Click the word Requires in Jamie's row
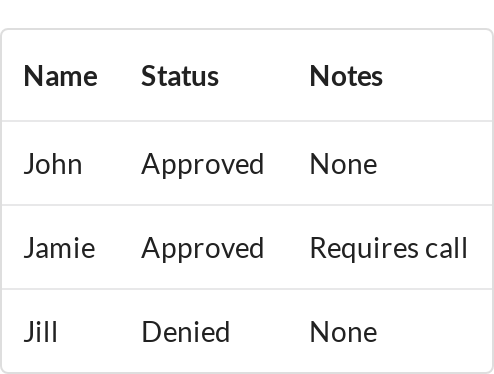This screenshot has width=494, height=374. click(364, 249)
